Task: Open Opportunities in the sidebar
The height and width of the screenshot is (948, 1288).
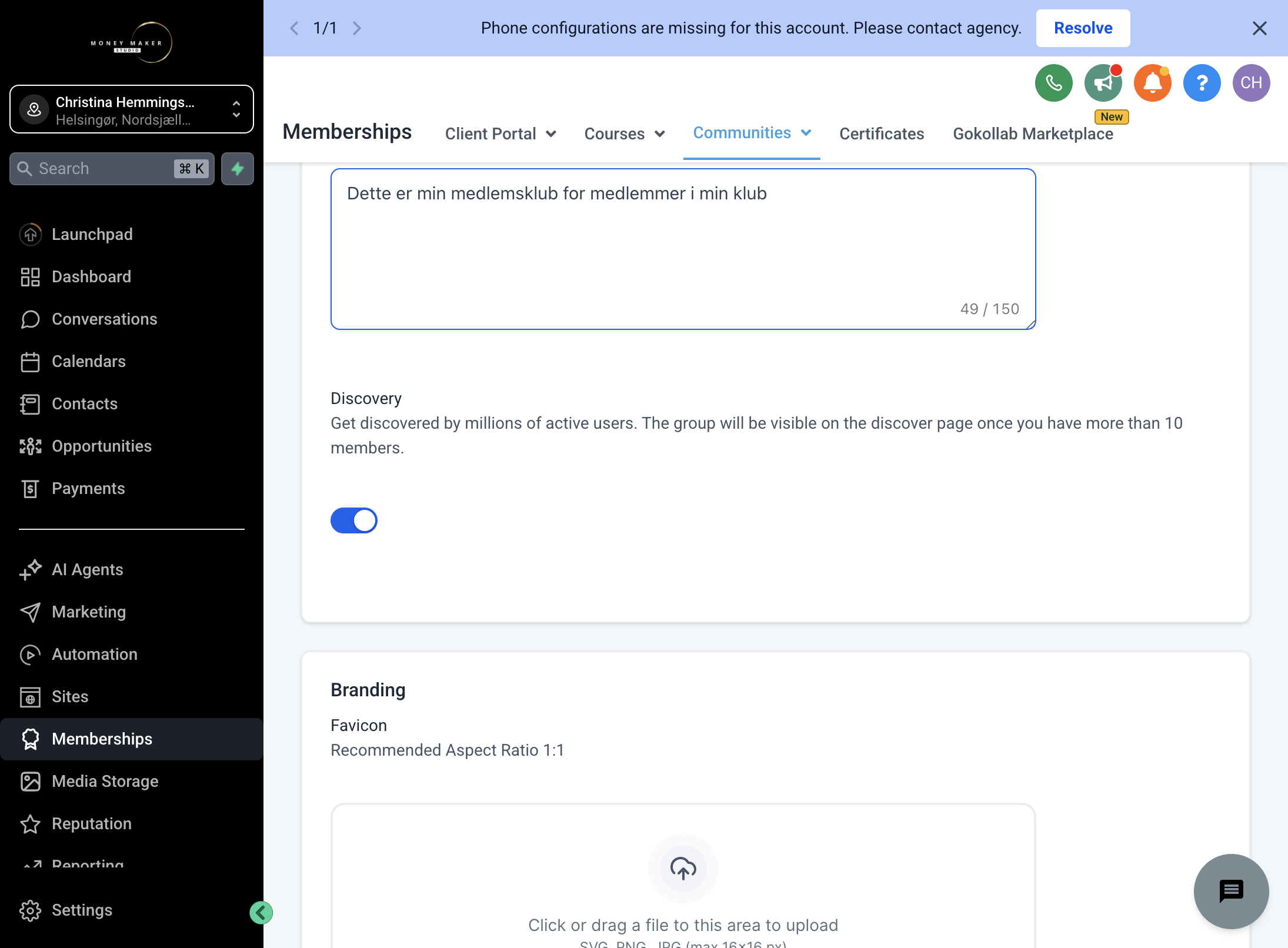Action: coord(132,446)
